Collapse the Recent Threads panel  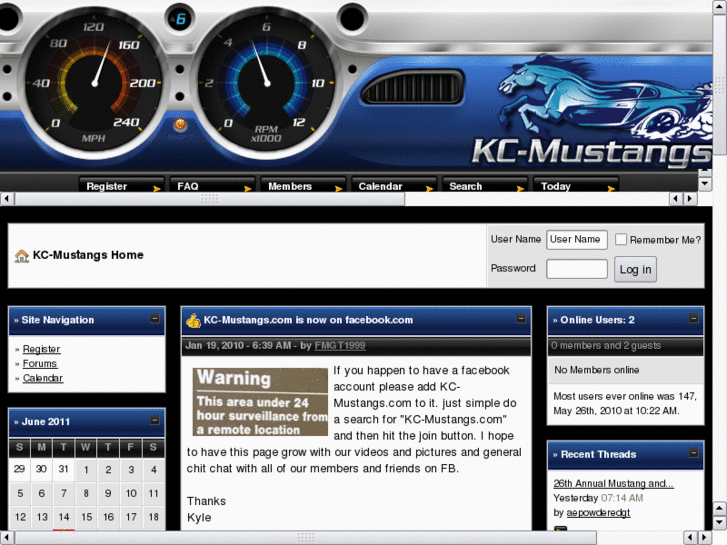tap(694, 453)
